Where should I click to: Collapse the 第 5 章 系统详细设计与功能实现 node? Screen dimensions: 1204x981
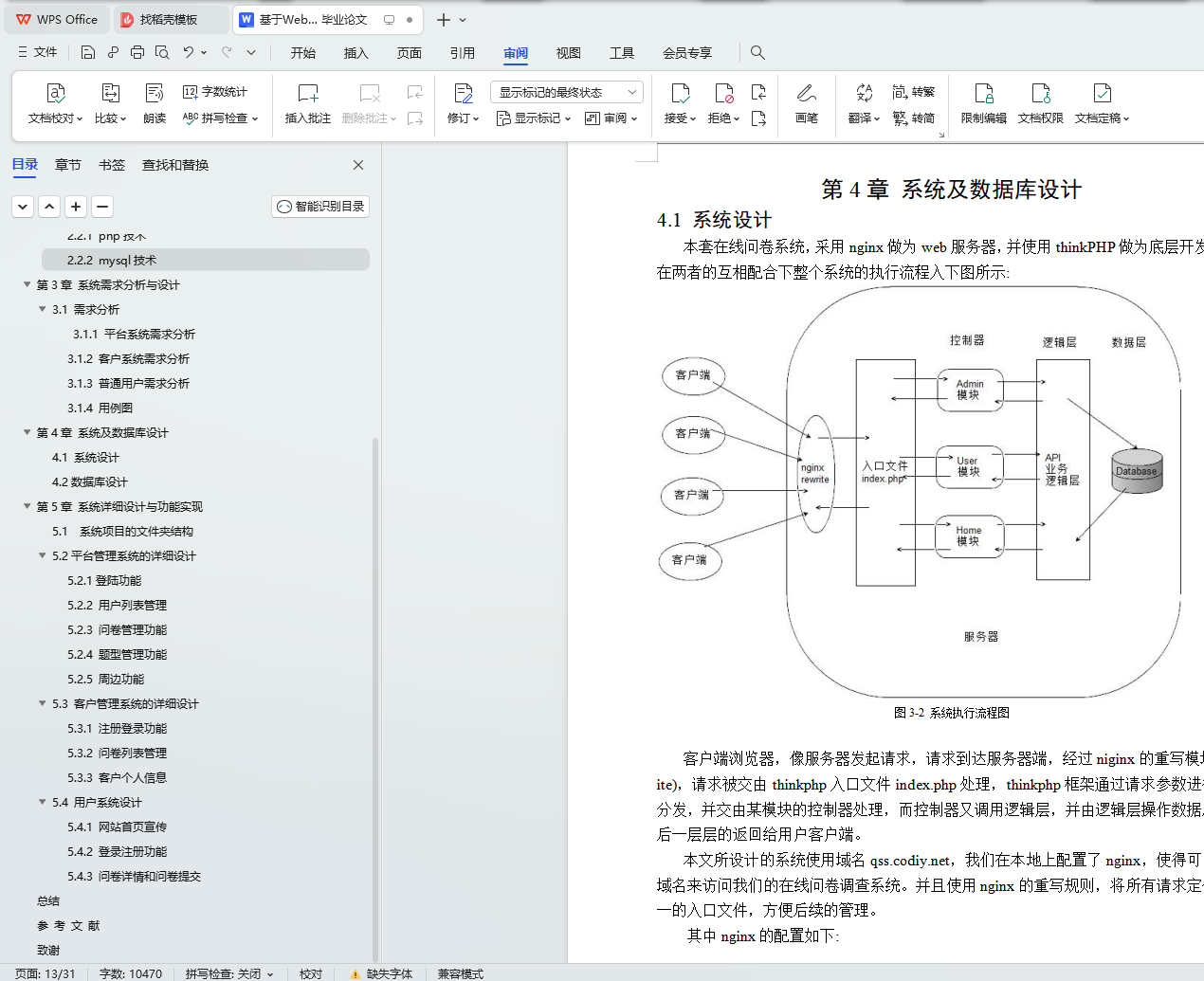tap(27, 506)
